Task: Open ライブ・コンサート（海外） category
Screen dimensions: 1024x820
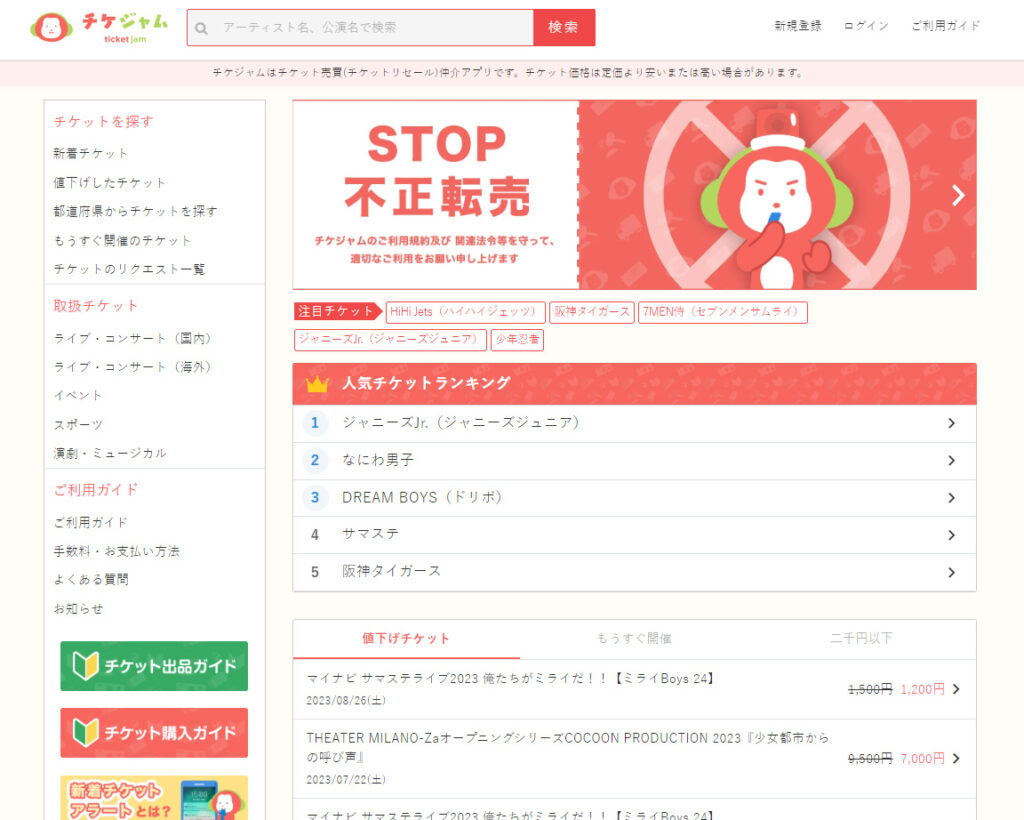Action: pyautogui.click(x=132, y=367)
